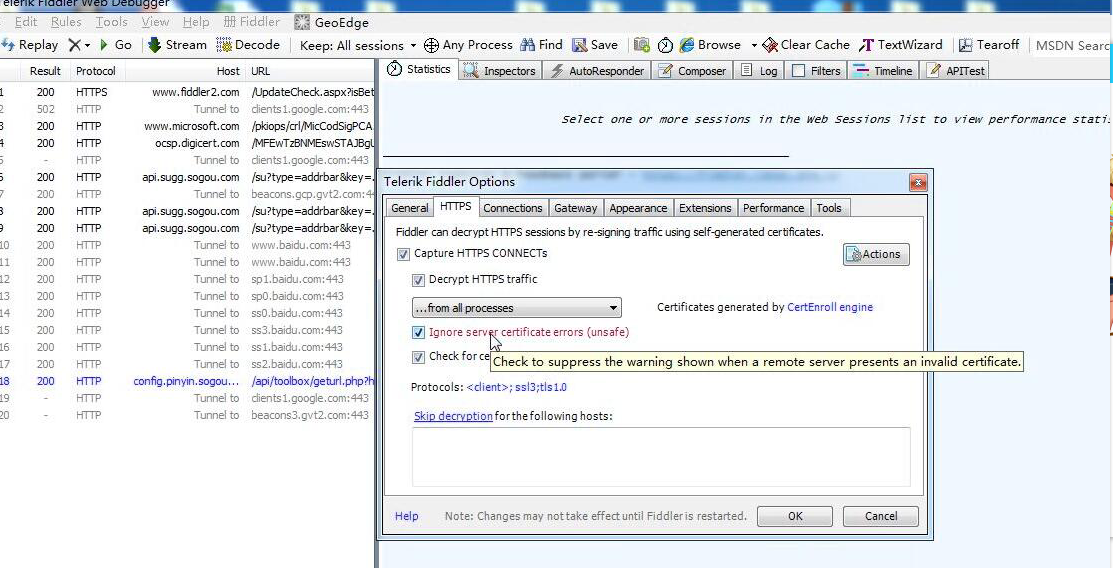Viewport: 1113px width, 568px height.
Task: Open the Remove sessions dropdown arrow
Action: pos(87,45)
